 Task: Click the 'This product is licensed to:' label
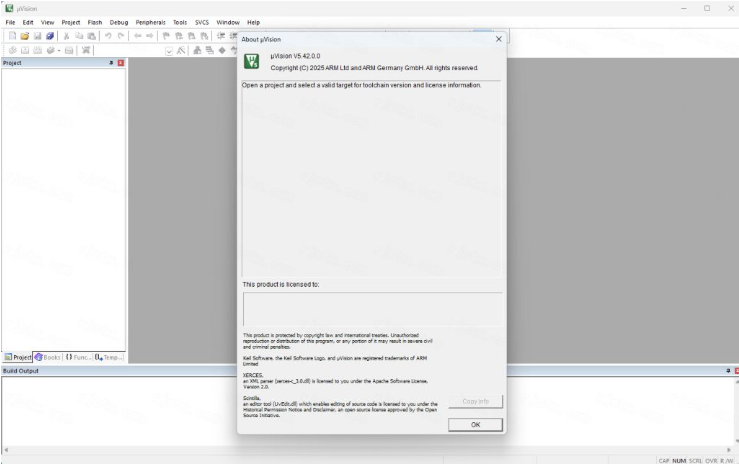[280, 285]
